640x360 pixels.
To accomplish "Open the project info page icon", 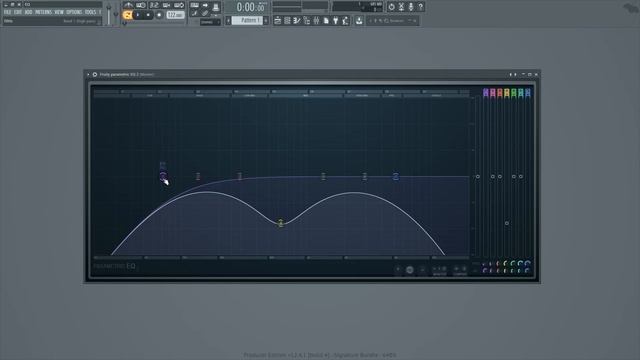I will click(326, 20).
